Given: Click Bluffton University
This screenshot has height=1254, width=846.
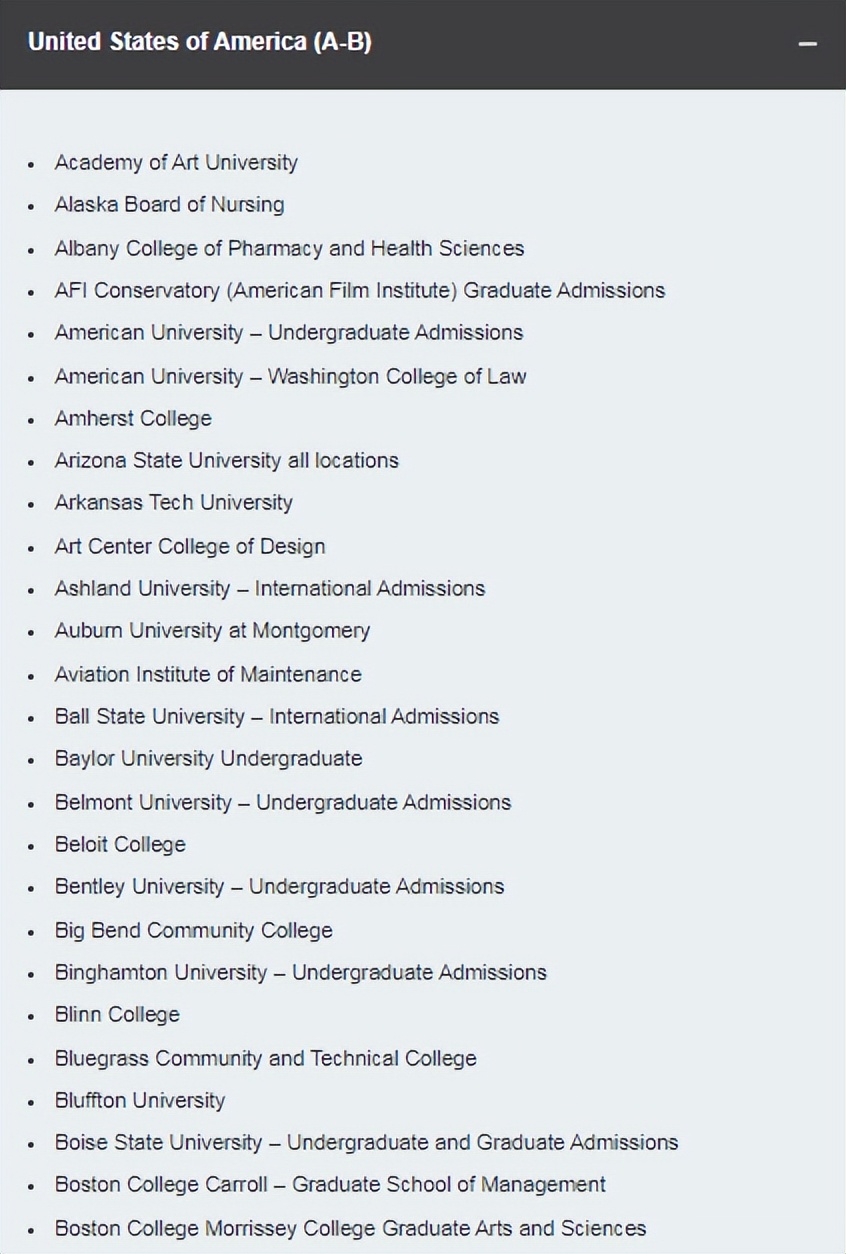Looking at the screenshot, I should coord(140,1100).
